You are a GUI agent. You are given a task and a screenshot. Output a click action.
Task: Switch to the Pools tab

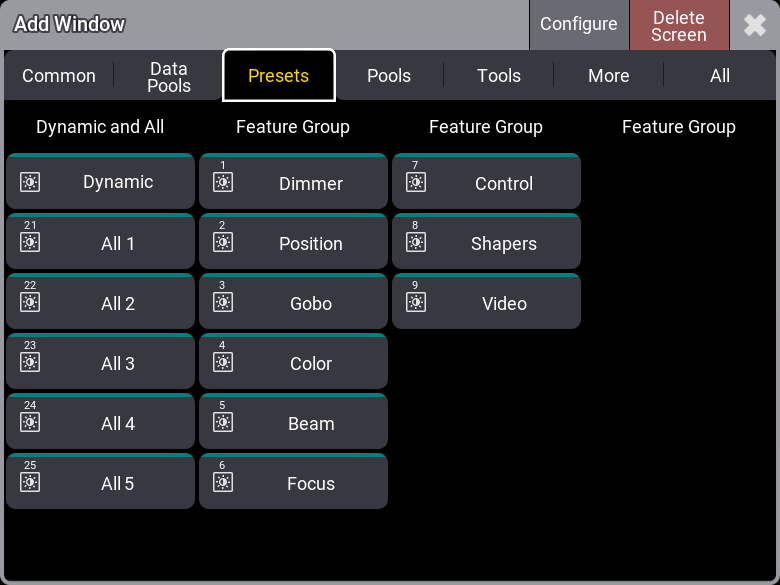point(389,76)
